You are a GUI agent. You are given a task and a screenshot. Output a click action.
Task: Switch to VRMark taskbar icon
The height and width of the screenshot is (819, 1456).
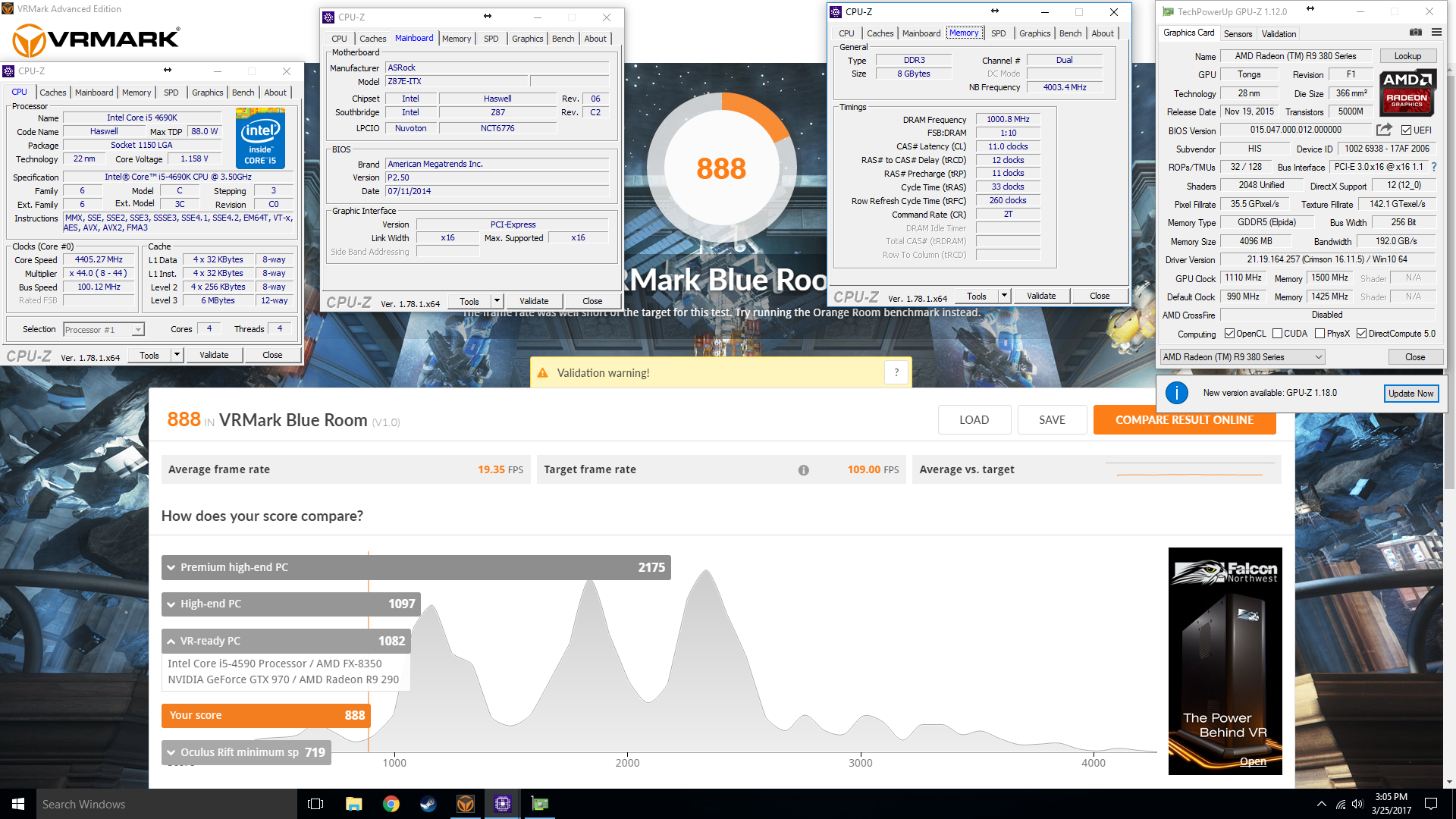tap(465, 804)
